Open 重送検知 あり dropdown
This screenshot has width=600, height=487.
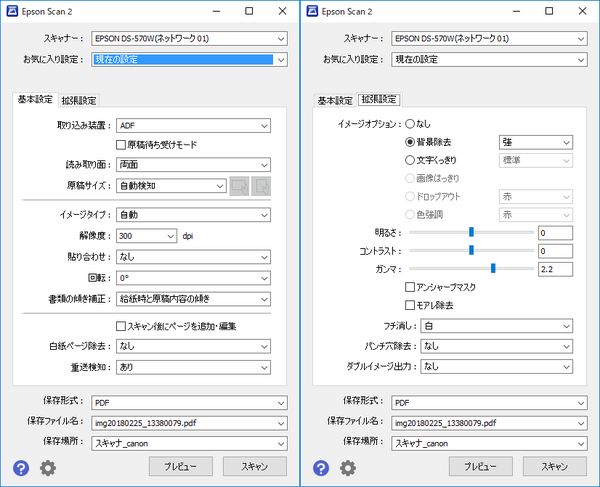(x=193, y=367)
